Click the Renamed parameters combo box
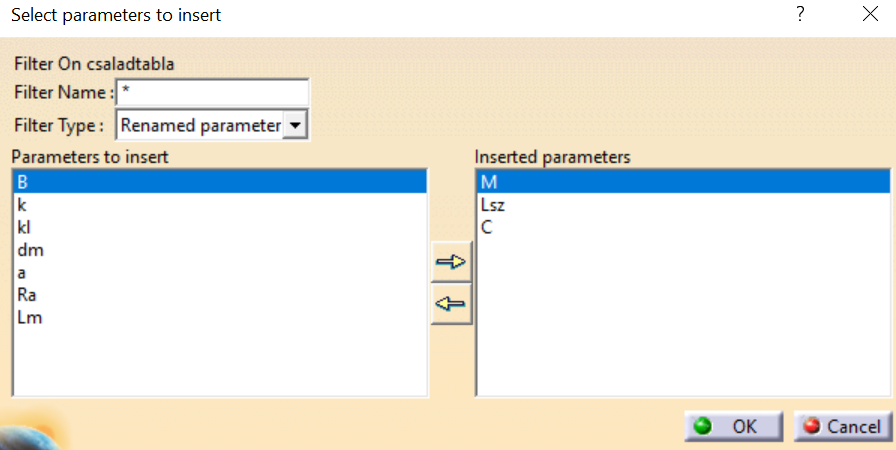 coord(200,125)
